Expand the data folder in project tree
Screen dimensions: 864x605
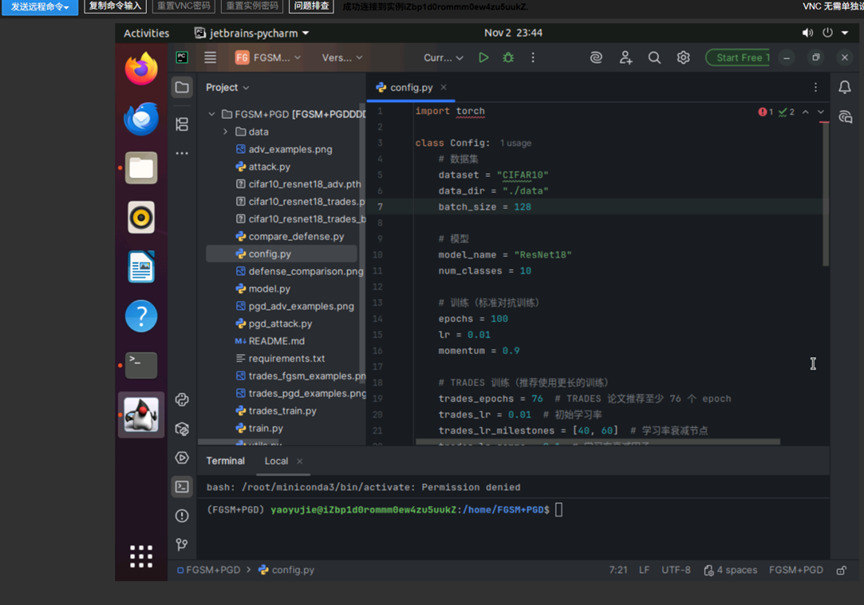point(225,132)
